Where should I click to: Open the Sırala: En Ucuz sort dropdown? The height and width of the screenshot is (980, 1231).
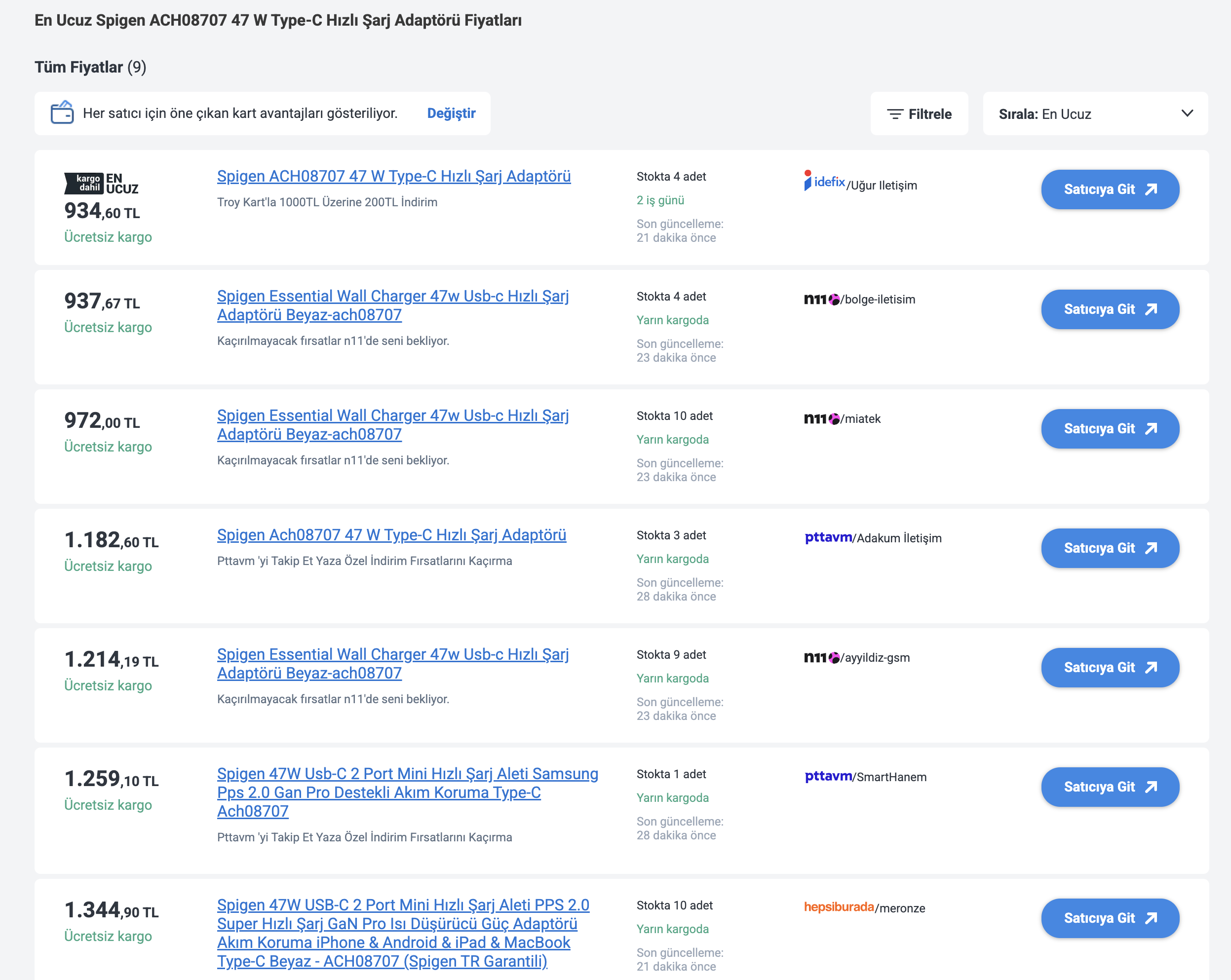pos(1095,113)
